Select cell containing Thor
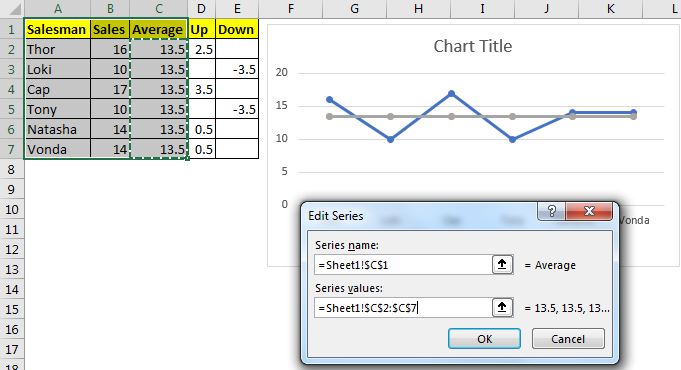This screenshot has height=370, width=681. 57,50
